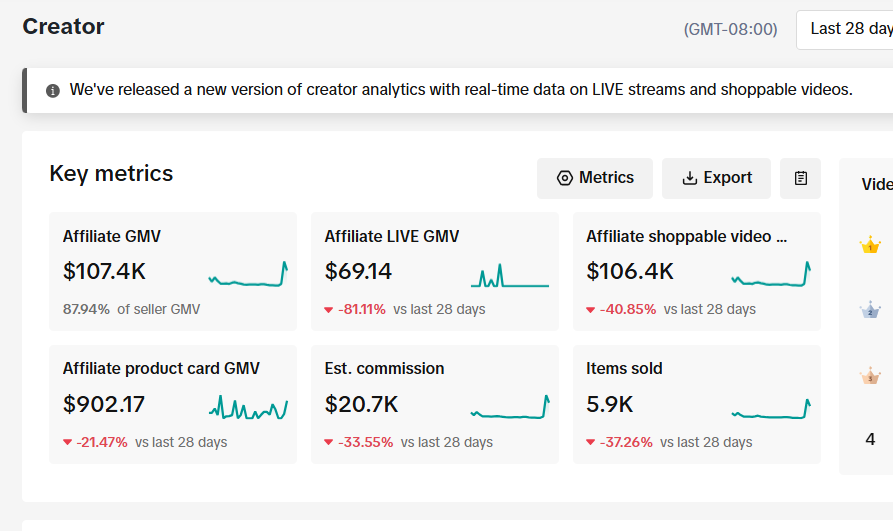Click the silver crown rank 2 icon

870,311
